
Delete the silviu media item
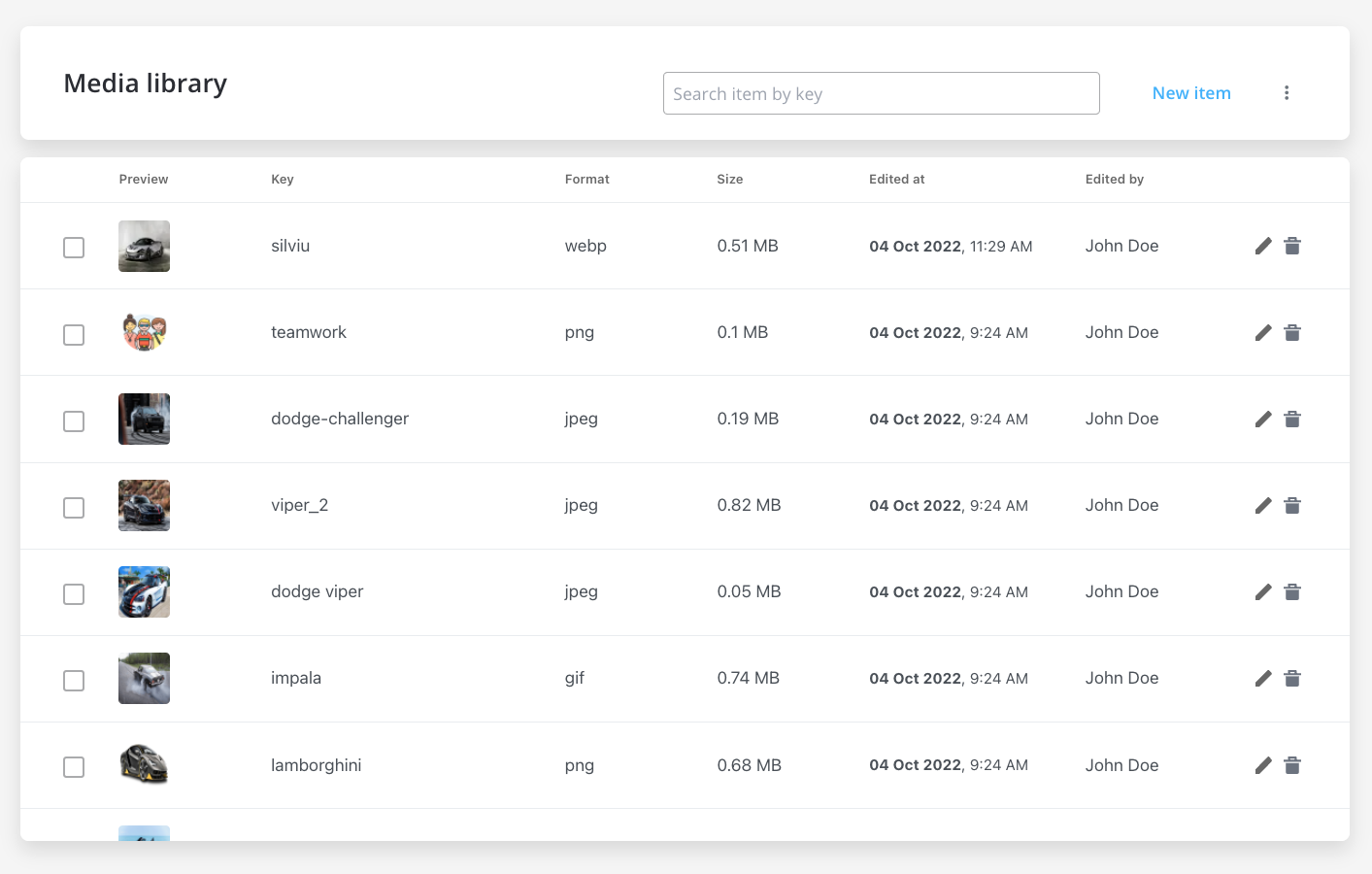tap(1291, 246)
